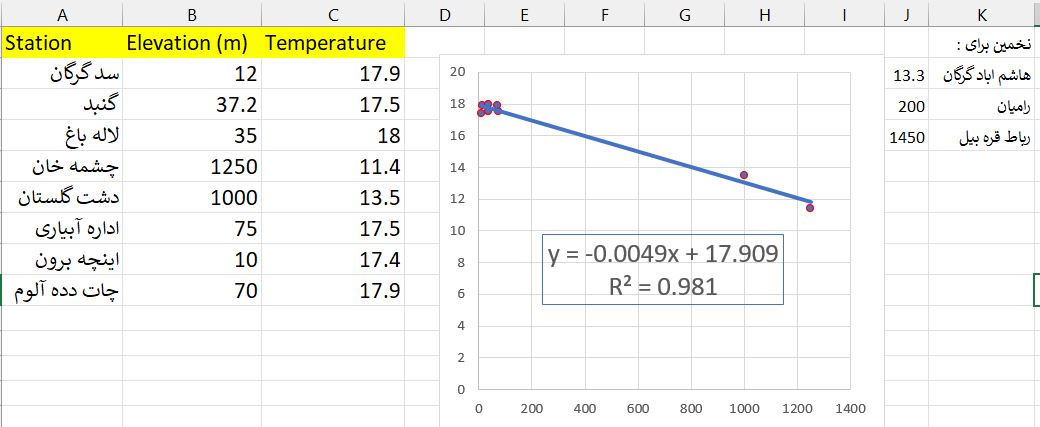This screenshot has width=1040, height=427.
Task: Select the station cell چشمه خان
Action: click(62, 167)
